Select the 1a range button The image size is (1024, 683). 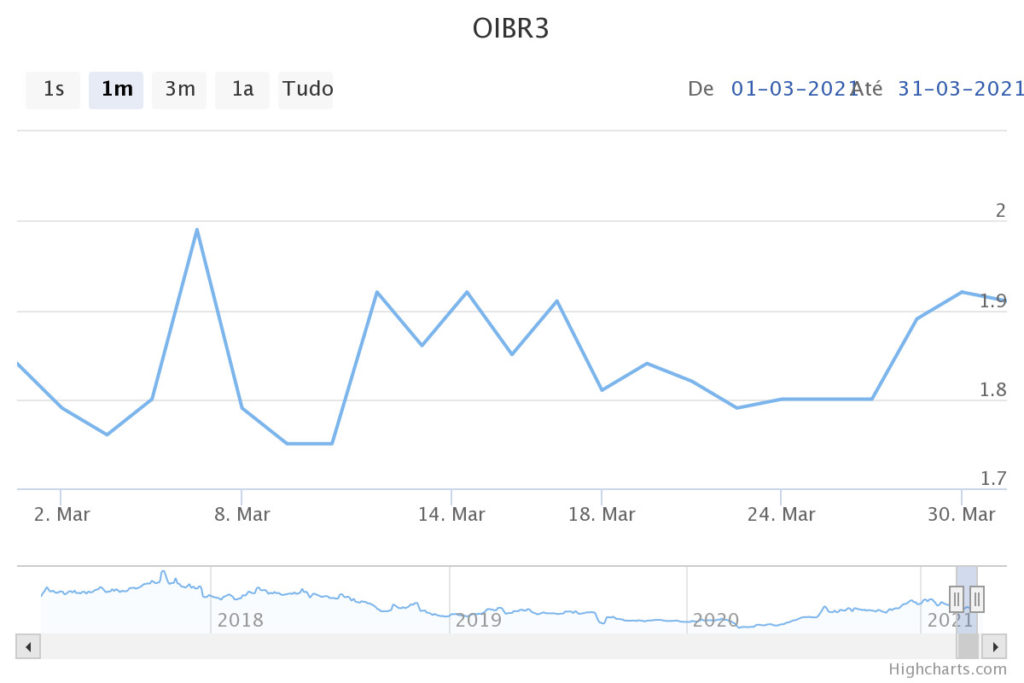tap(242, 89)
